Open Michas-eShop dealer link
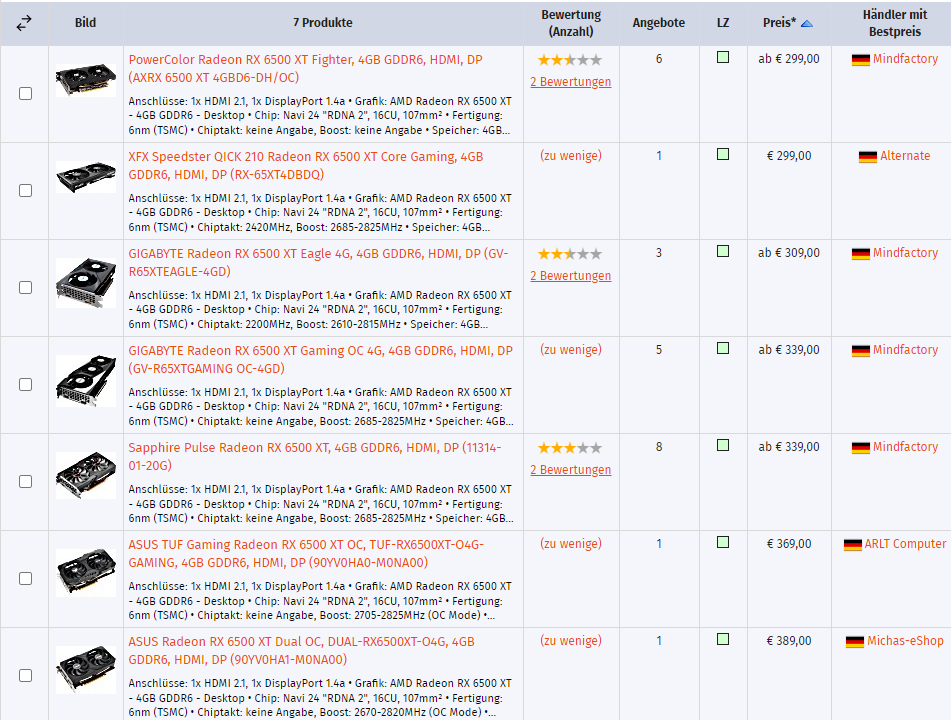Screen dimensions: 951x720 [x=906, y=641]
